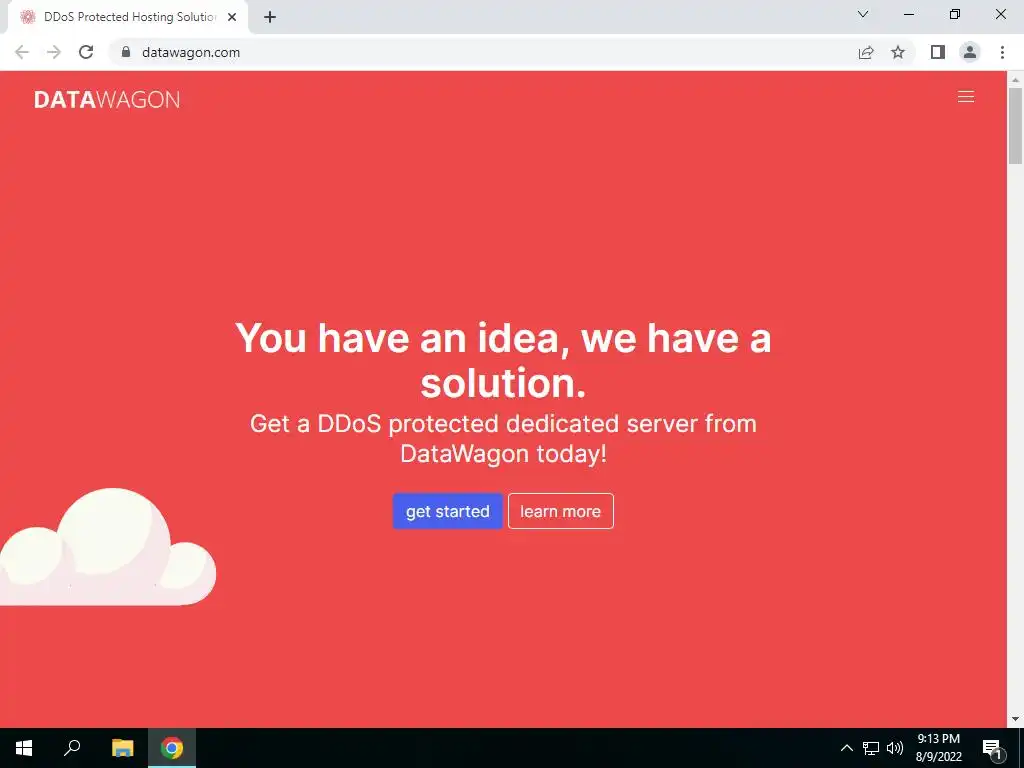Restore down the Chrome window
Image resolution: width=1024 pixels, height=768 pixels.
click(x=955, y=14)
